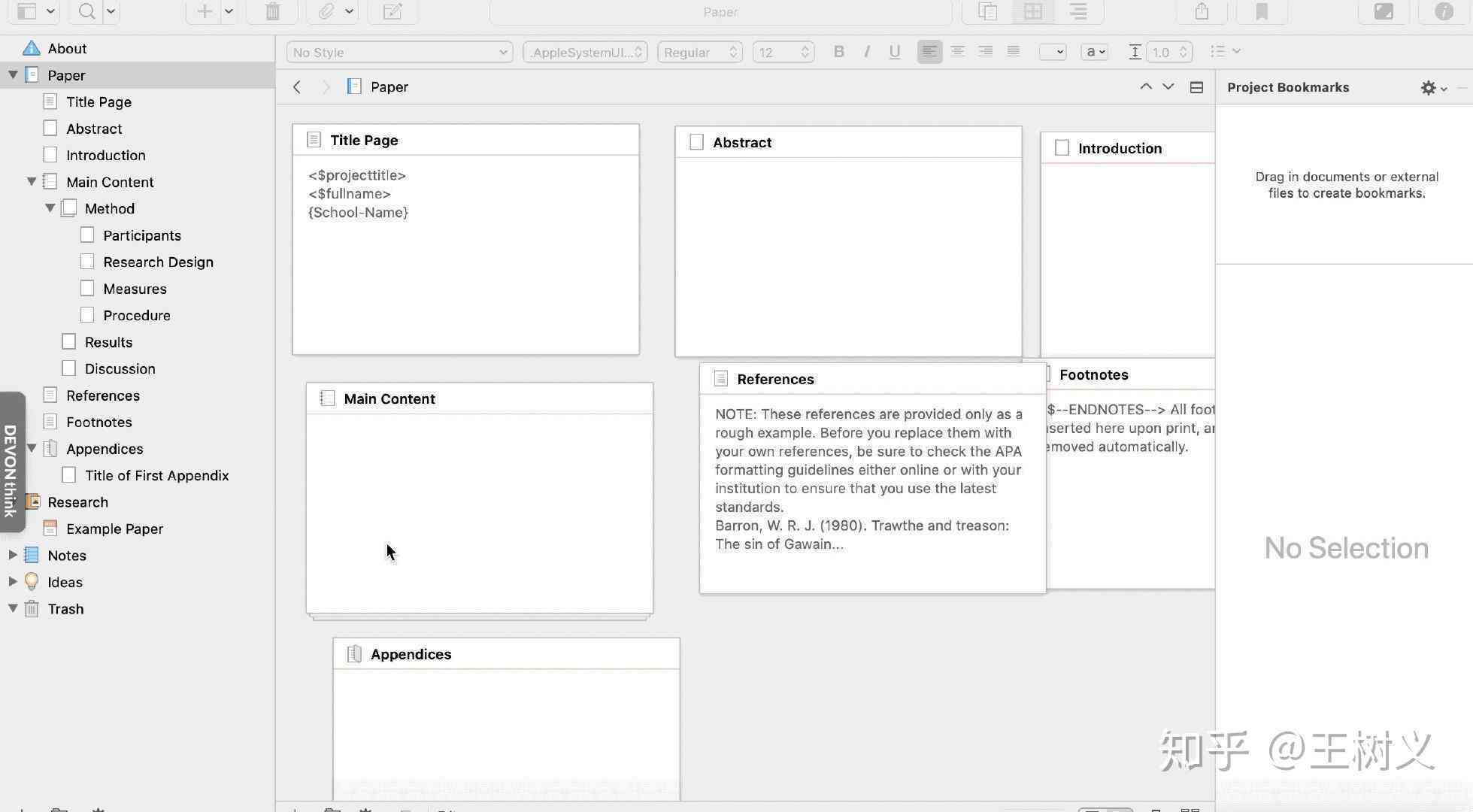Collapse Main Content in binder
The height and width of the screenshot is (812, 1473).
click(x=32, y=182)
